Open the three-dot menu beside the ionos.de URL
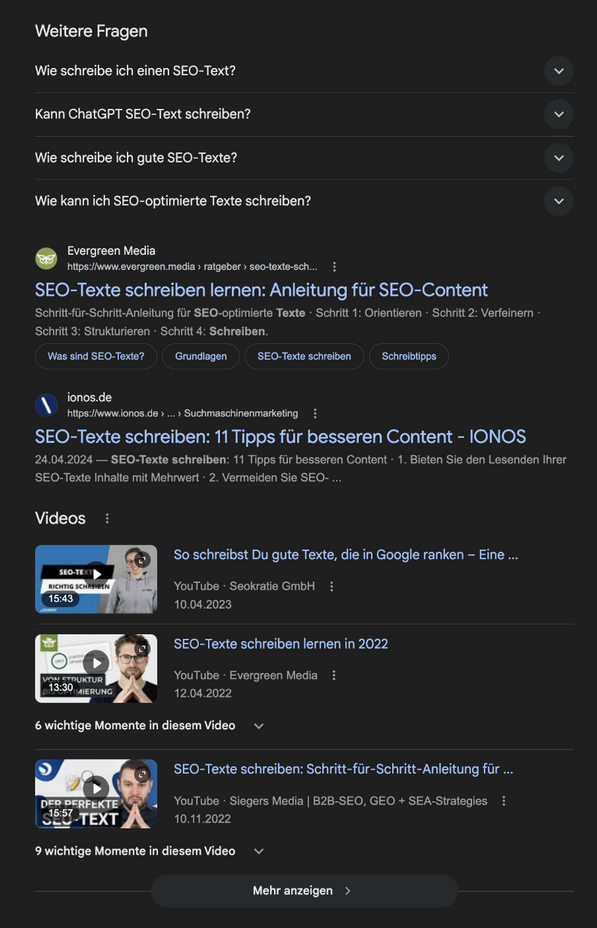 click(x=315, y=414)
